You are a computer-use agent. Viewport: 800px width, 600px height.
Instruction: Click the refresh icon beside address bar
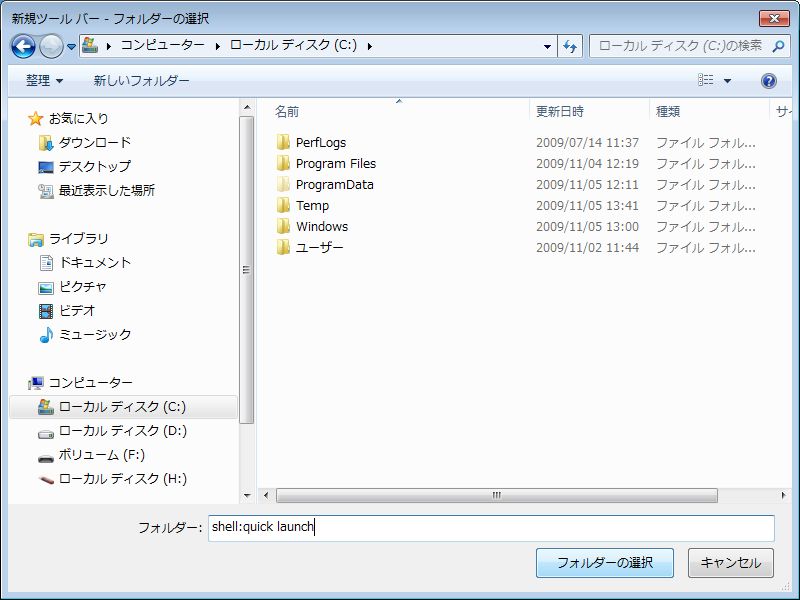(x=570, y=46)
